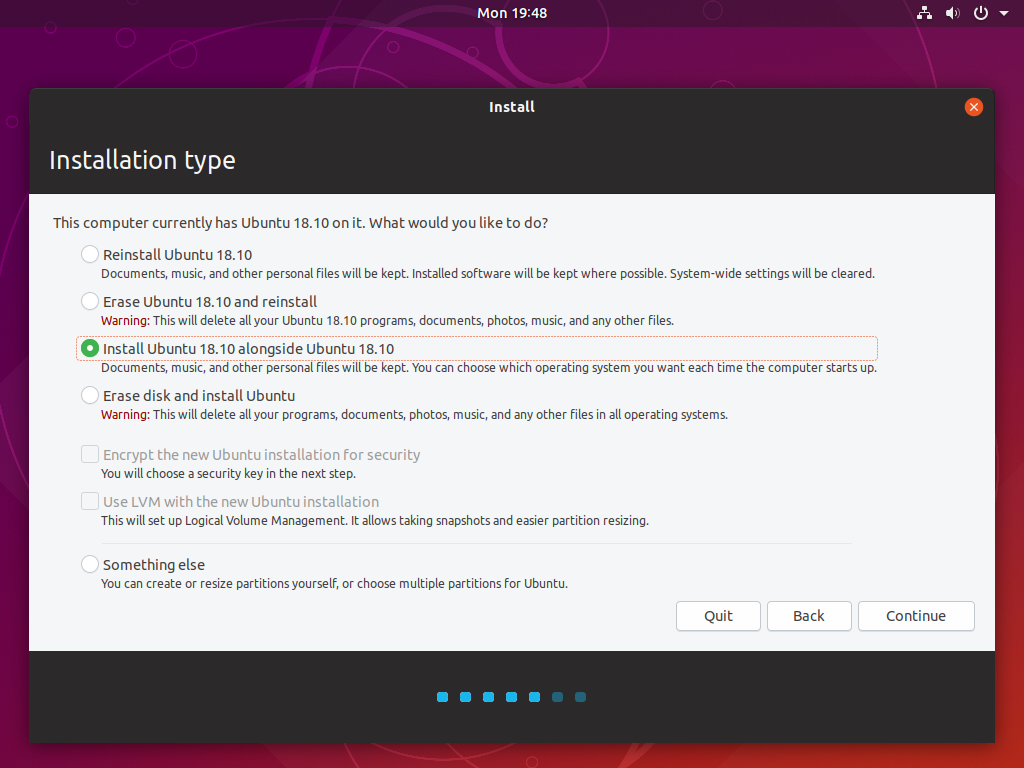The height and width of the screenshot is (768, 1024).
Task: Click the red Warning under Erase Ubuntu 18.10
Action: [x=125, y=321]
